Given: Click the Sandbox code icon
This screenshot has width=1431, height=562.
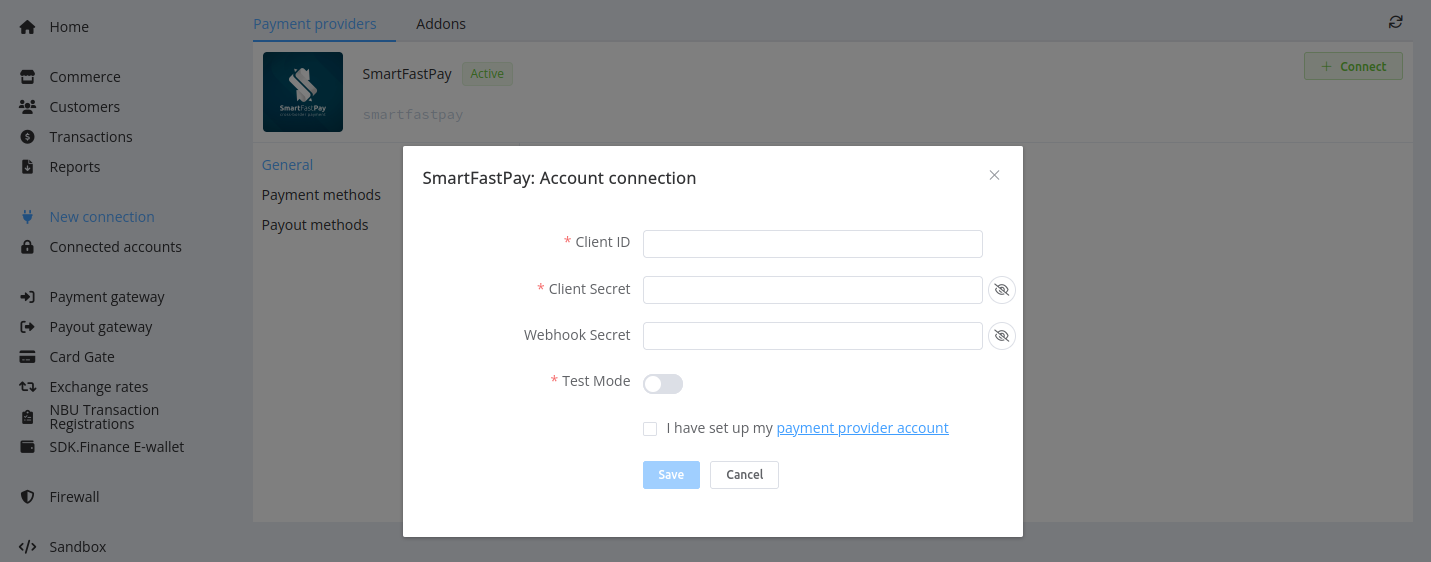Looking at the screenshot, I should click(x=28, y=547).
